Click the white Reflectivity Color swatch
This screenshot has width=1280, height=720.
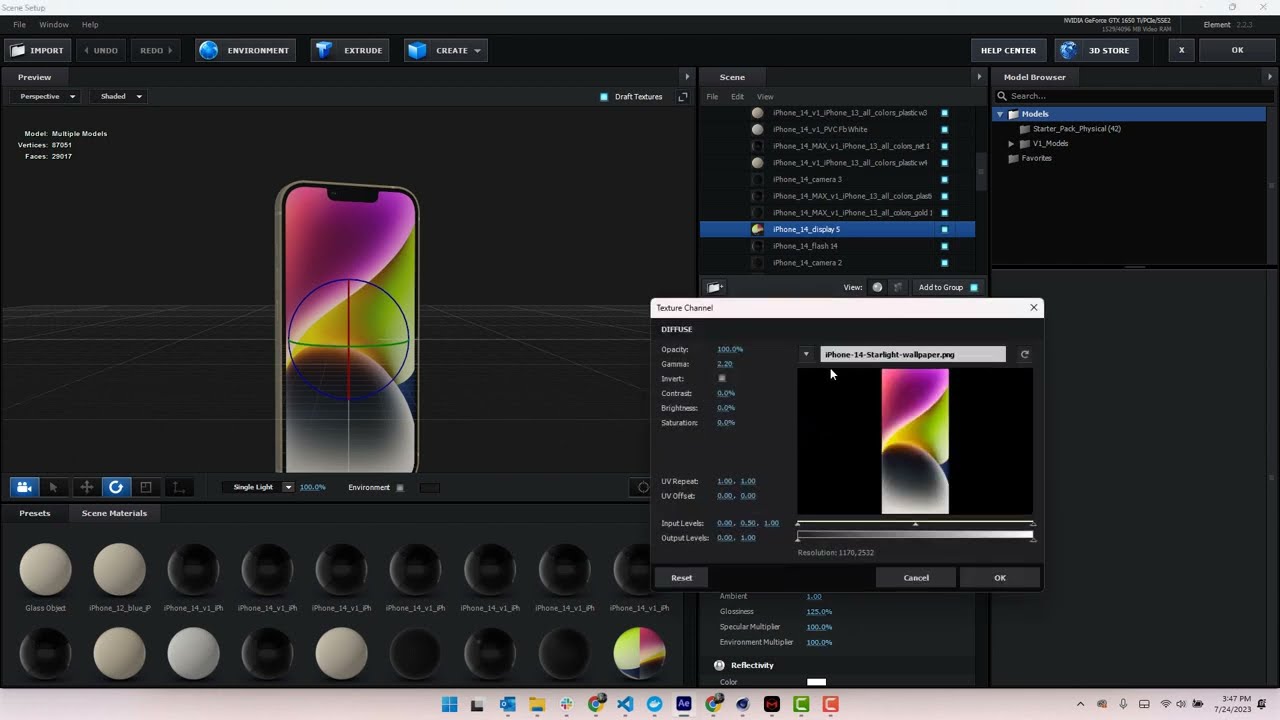pyautogui.click(x=816, y=682)
